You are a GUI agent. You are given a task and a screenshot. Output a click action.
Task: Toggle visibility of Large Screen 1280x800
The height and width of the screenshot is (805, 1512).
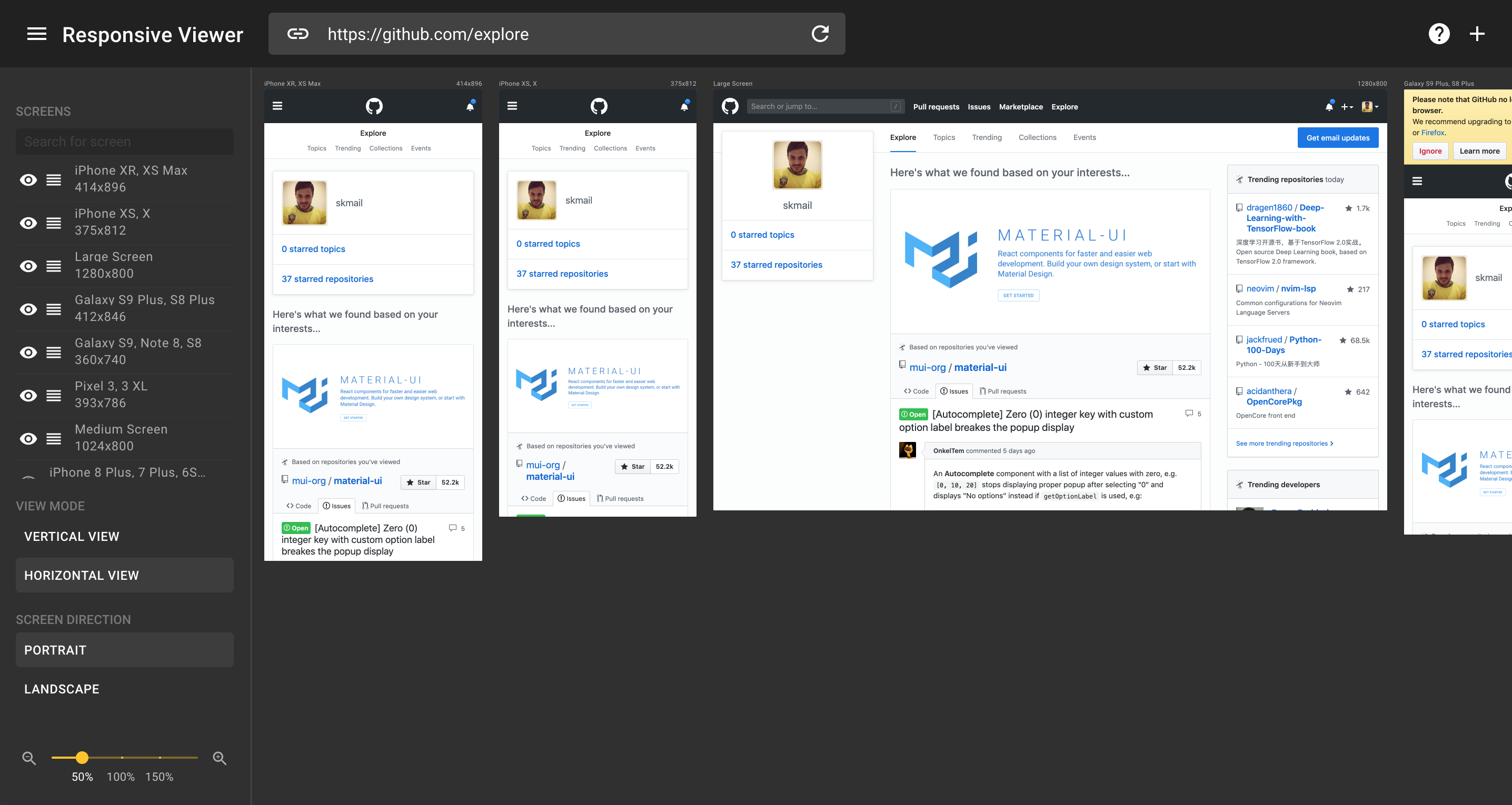tap(28, 266)
